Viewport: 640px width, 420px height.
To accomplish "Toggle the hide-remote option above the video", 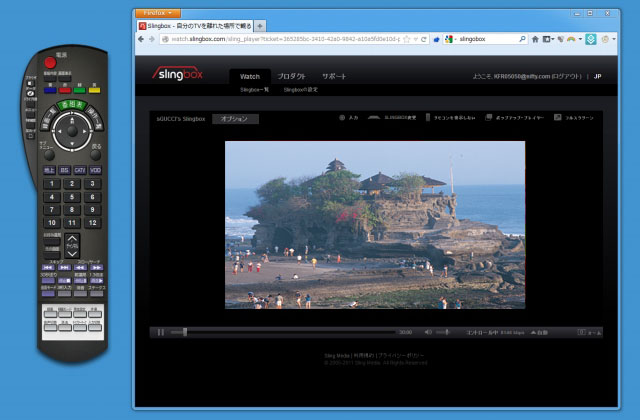I will pyautogui.click(x=451, y=118).
